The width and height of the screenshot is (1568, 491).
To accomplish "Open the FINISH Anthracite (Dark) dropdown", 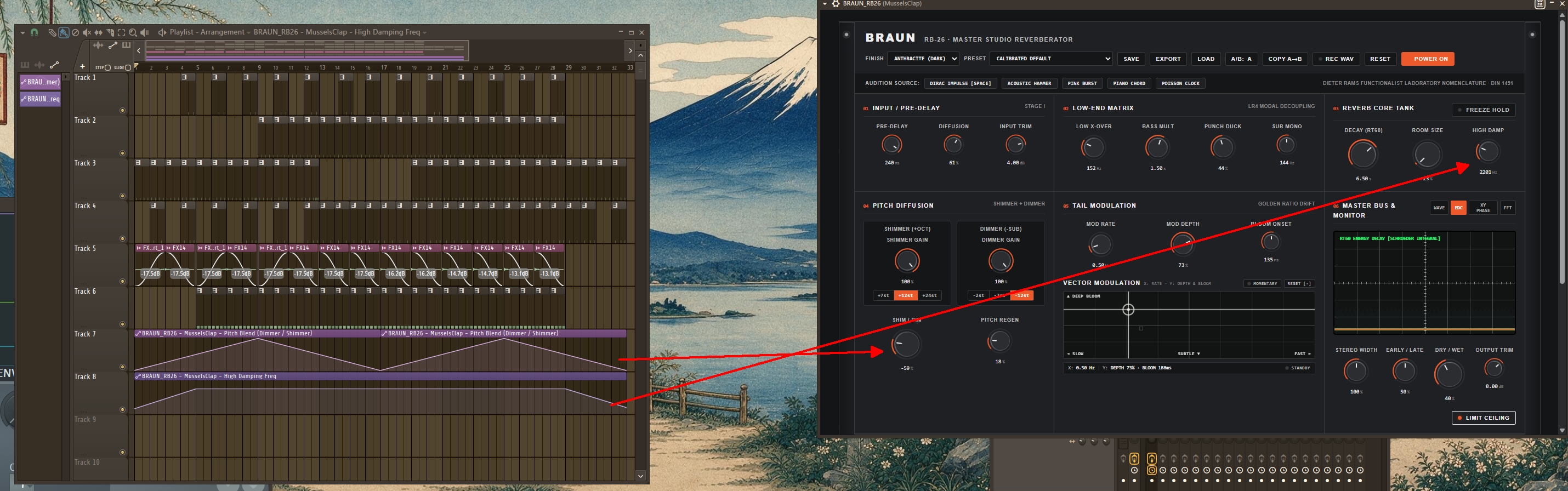I will 923,59.
